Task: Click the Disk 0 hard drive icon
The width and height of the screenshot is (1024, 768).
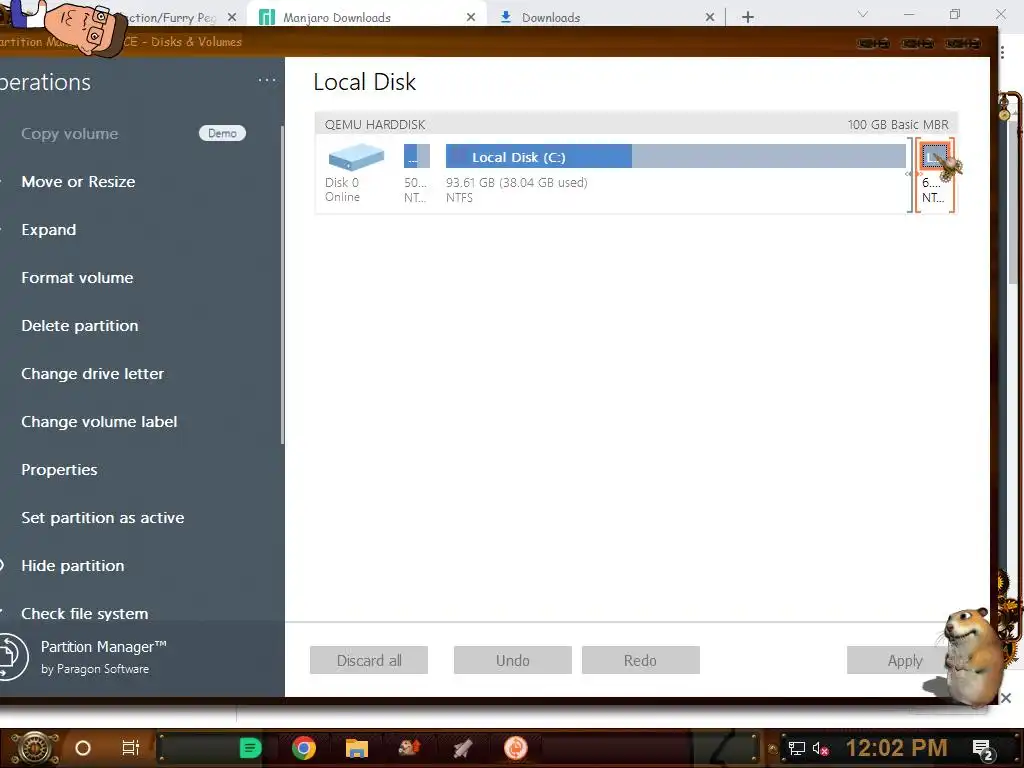Action: 356,157
